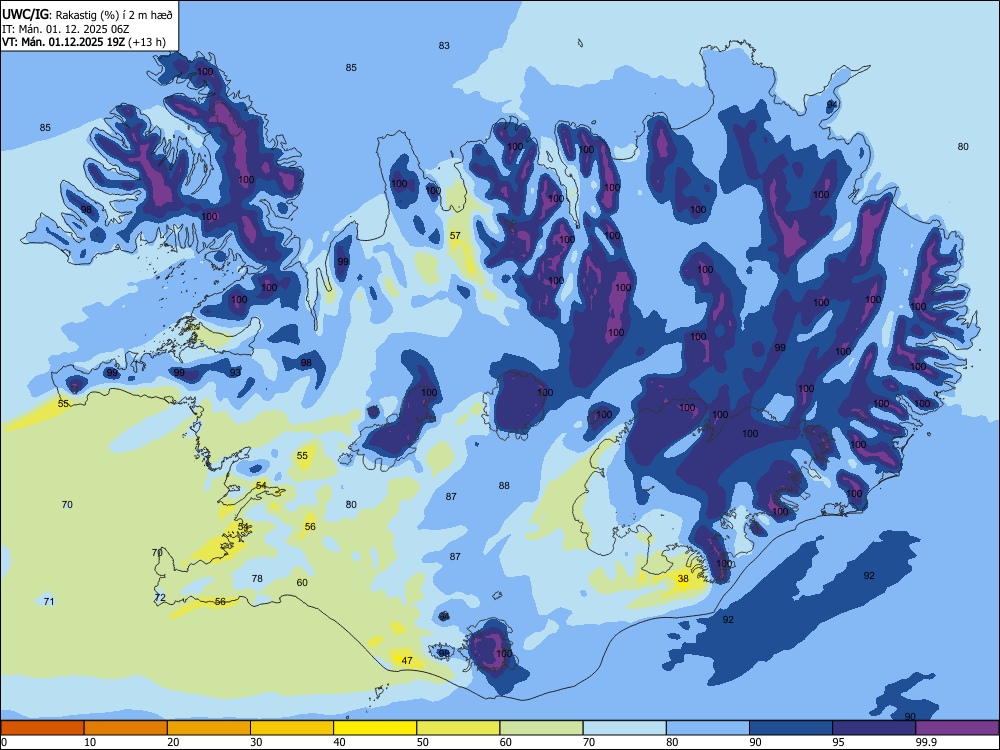Click the legend label "20"

click(x=173, y=742)
